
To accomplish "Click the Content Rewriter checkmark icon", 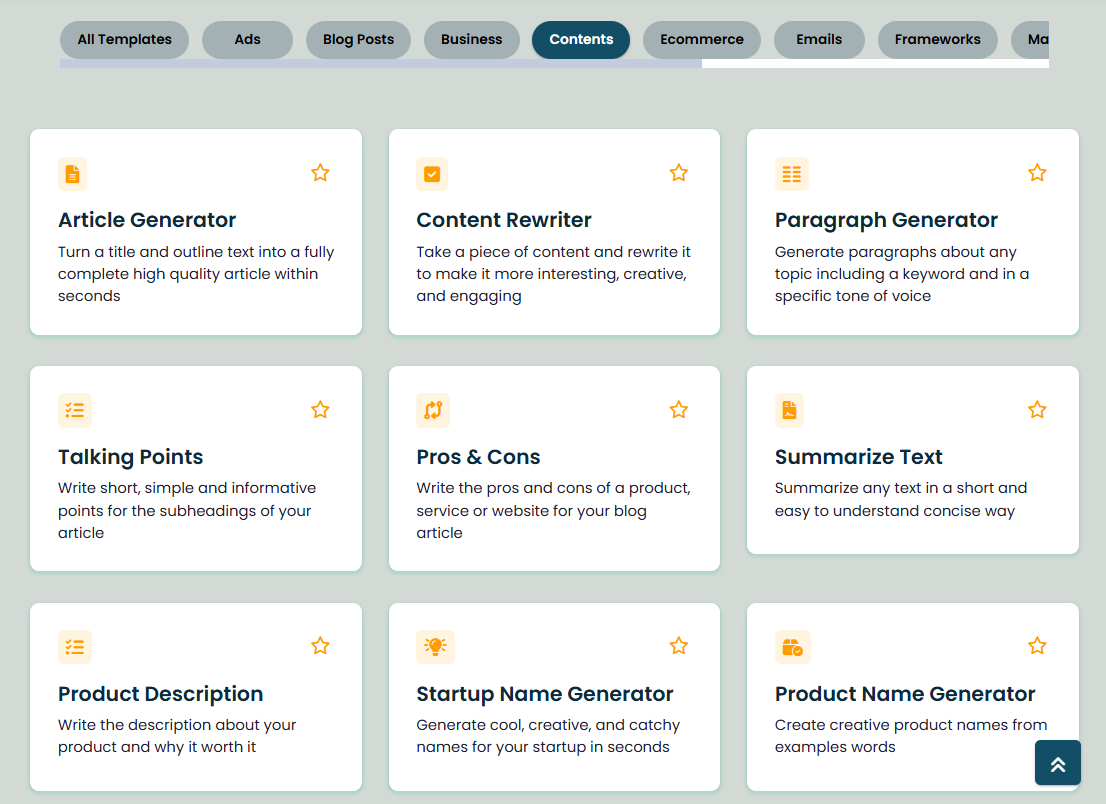I will (x=432, y=174).
